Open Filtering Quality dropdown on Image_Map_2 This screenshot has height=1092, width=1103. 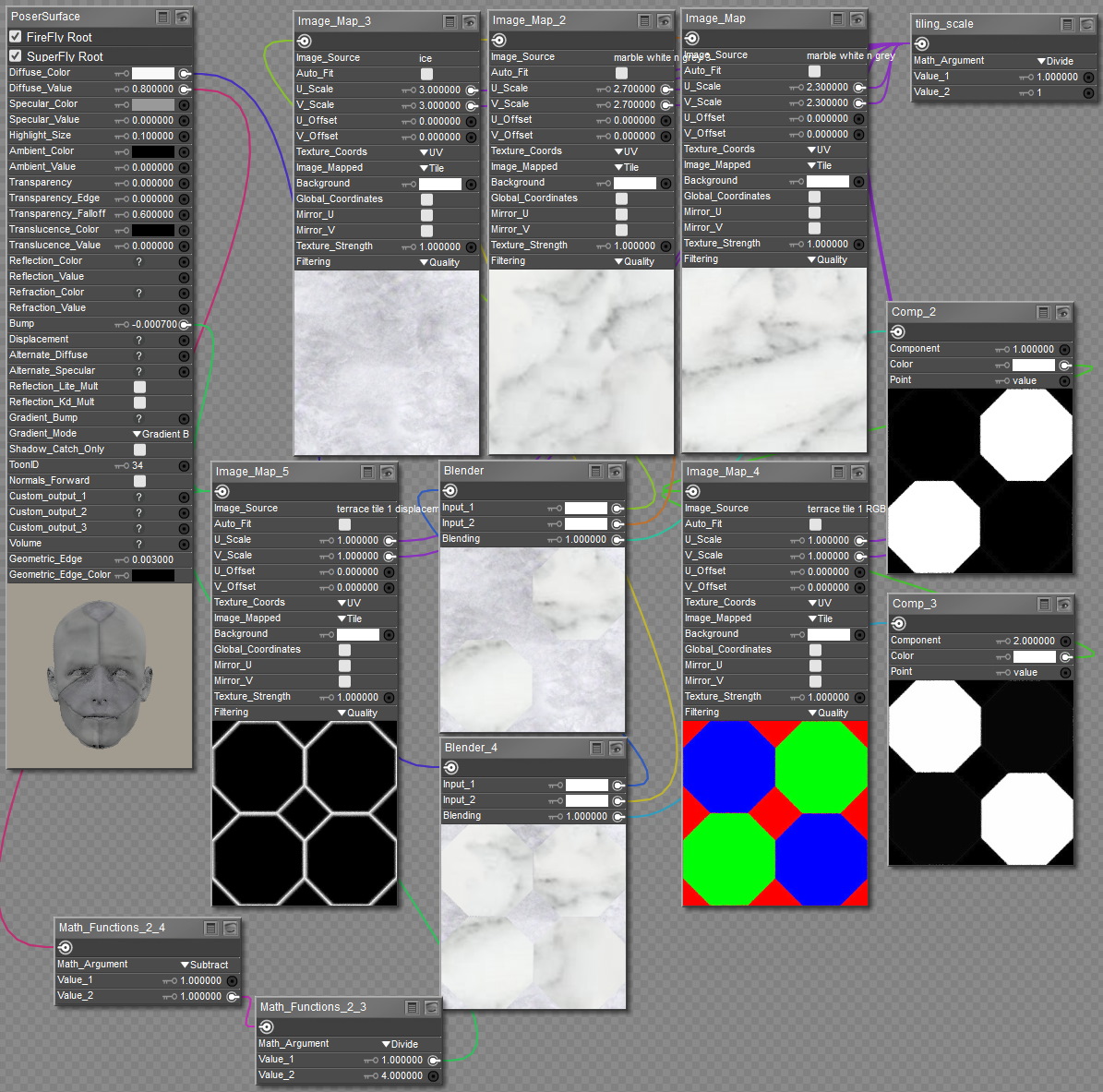(x=633, y=262)
